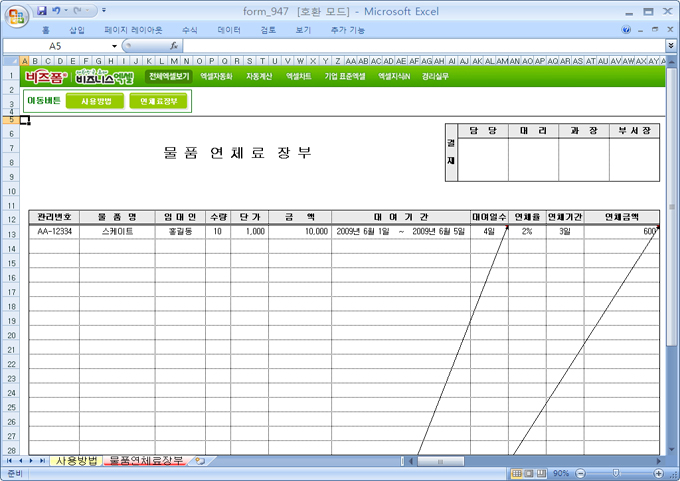680x481 pixels.
Task: Click the zoom slider handle
Action: (615, 473)
